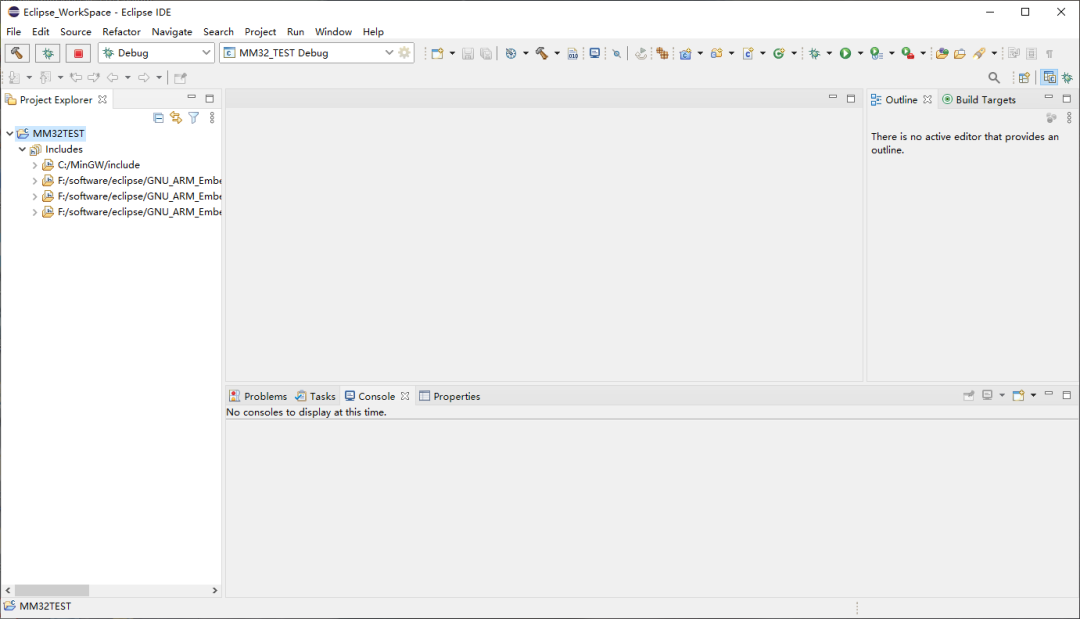Switch to the C/C++ perspective icon
1080x619 pixels.
point(1049,78)
